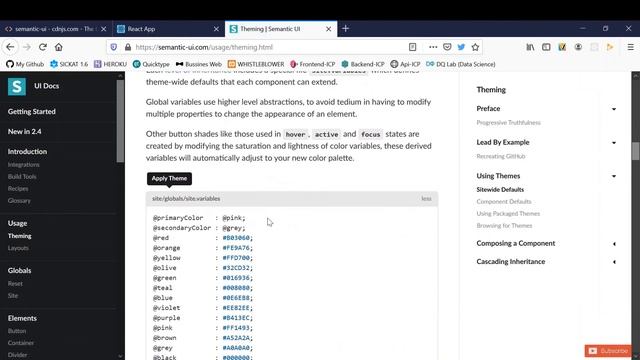Open My Github bookmark
Viewport: 640px width, 360px height.
(x=25, y=64)
